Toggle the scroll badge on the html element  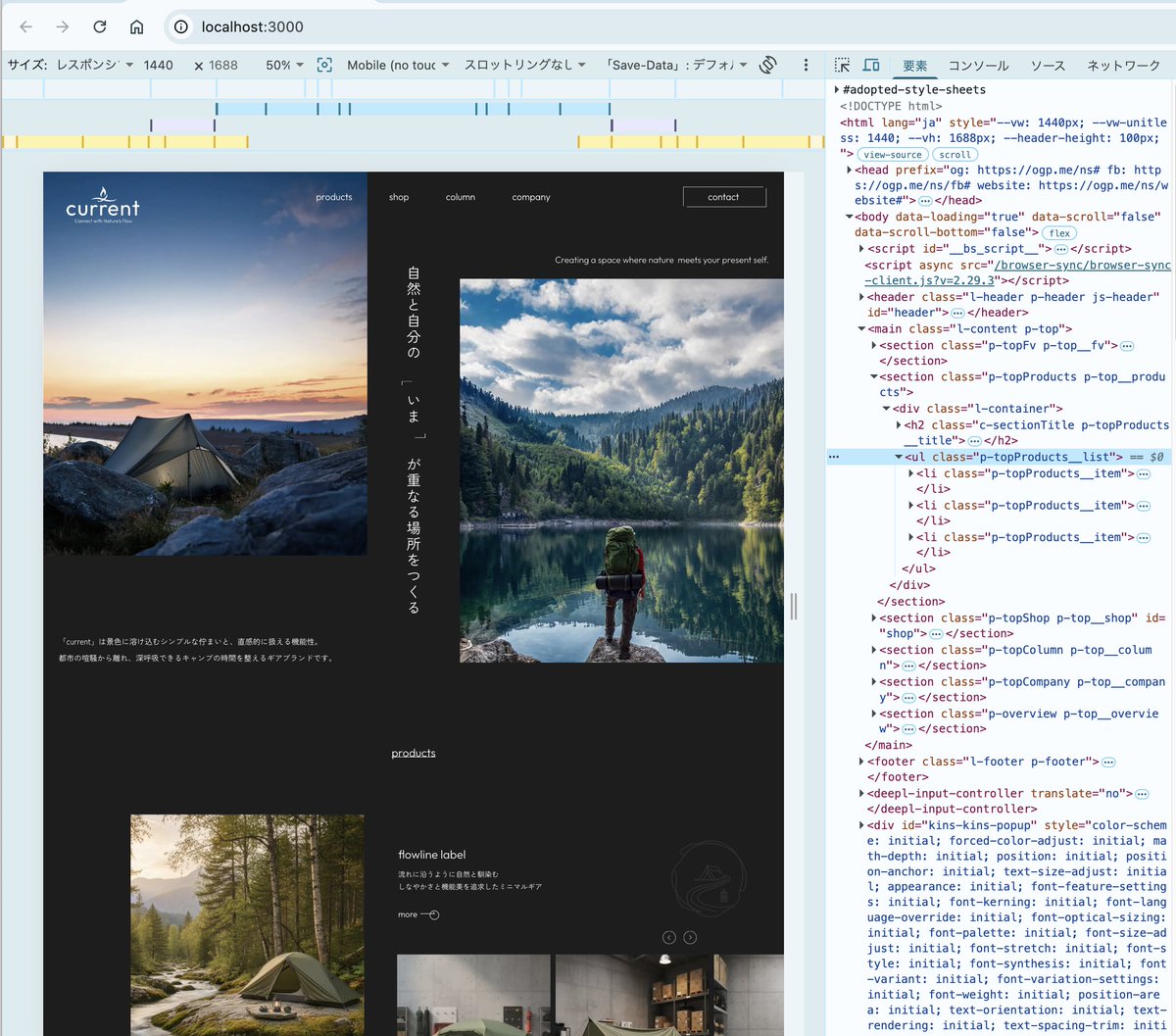955,155
